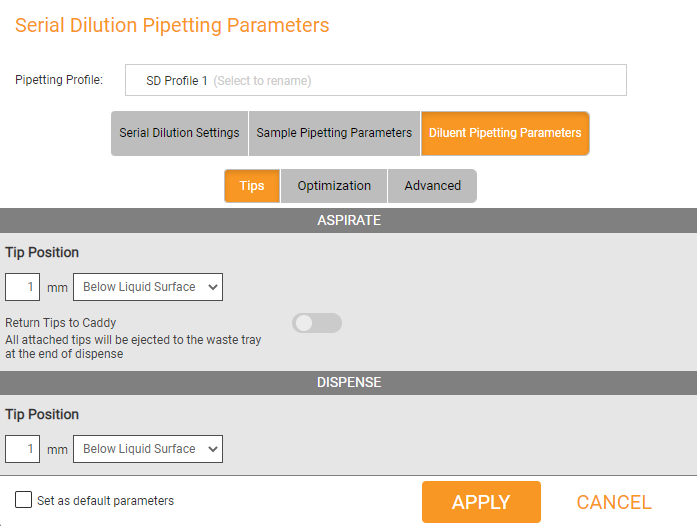
Task: Go to the Optimization sub-tab
Action: click(334, 185)
